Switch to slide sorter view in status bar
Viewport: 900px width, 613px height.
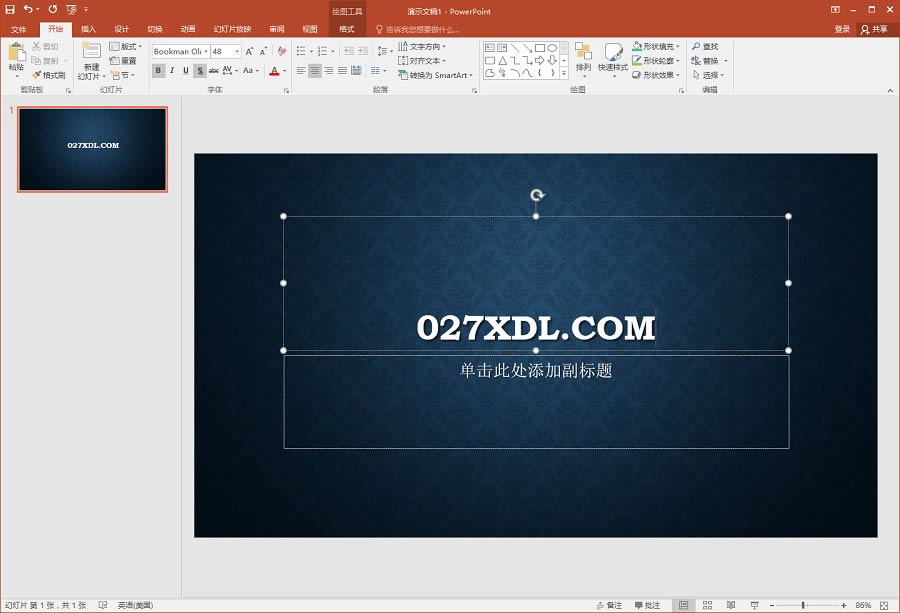[707, 605]
